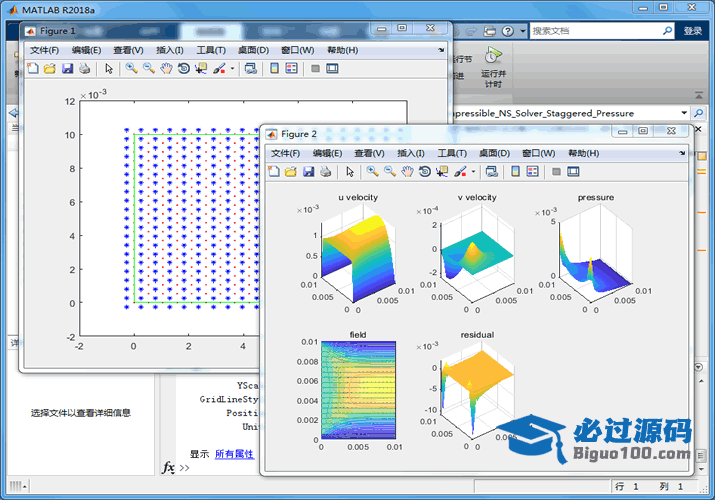Click 运行并计时 Run and Time button
Image resolution: width=715 pixels, height=500 pixels.
pos(493,68)
